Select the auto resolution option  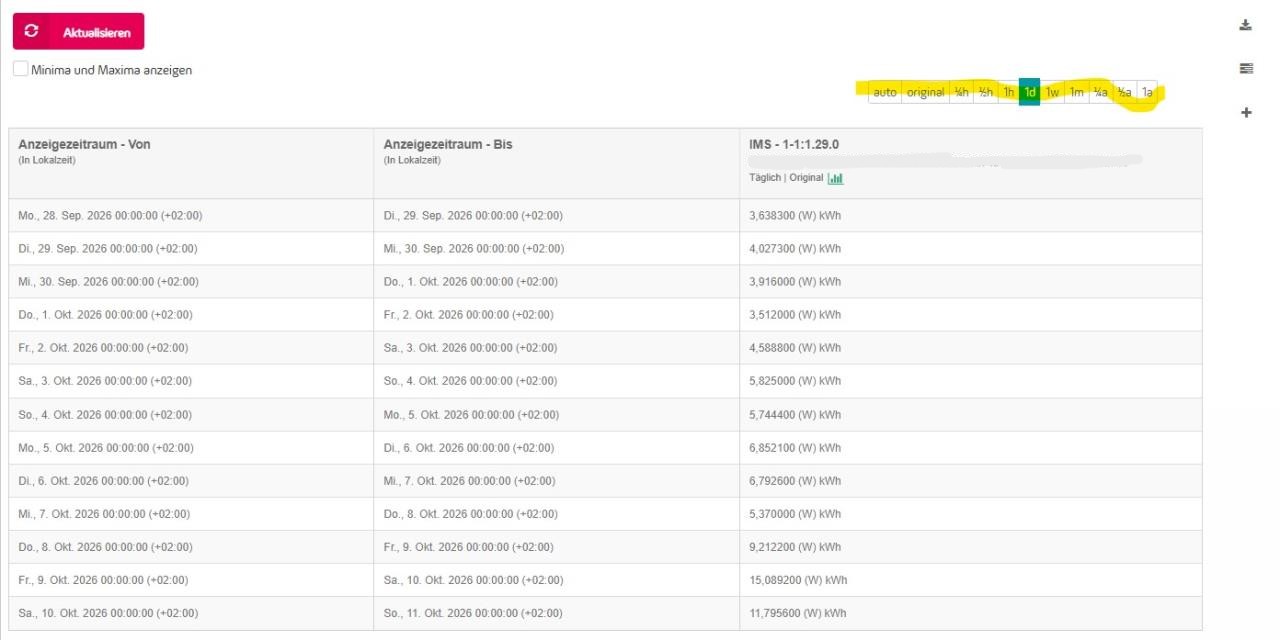point(885,92)
